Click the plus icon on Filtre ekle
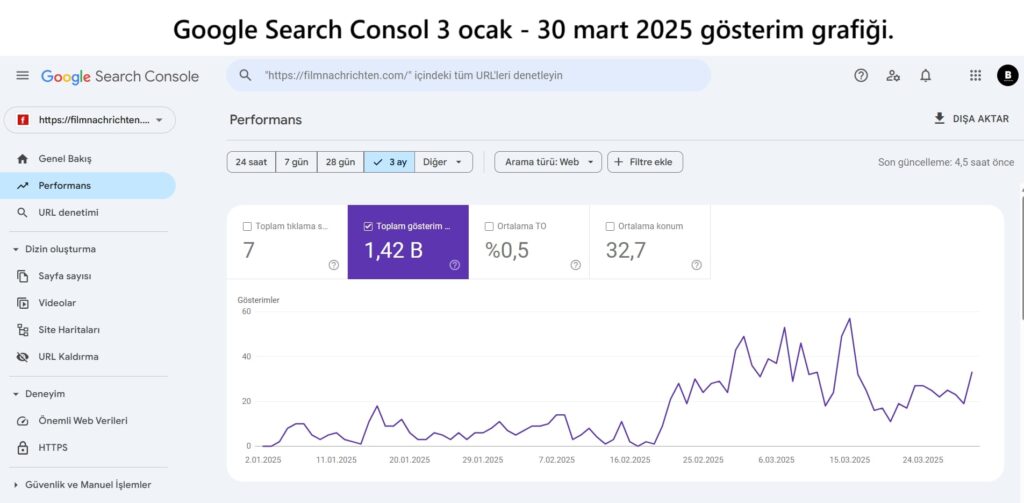 coord(618,162)
